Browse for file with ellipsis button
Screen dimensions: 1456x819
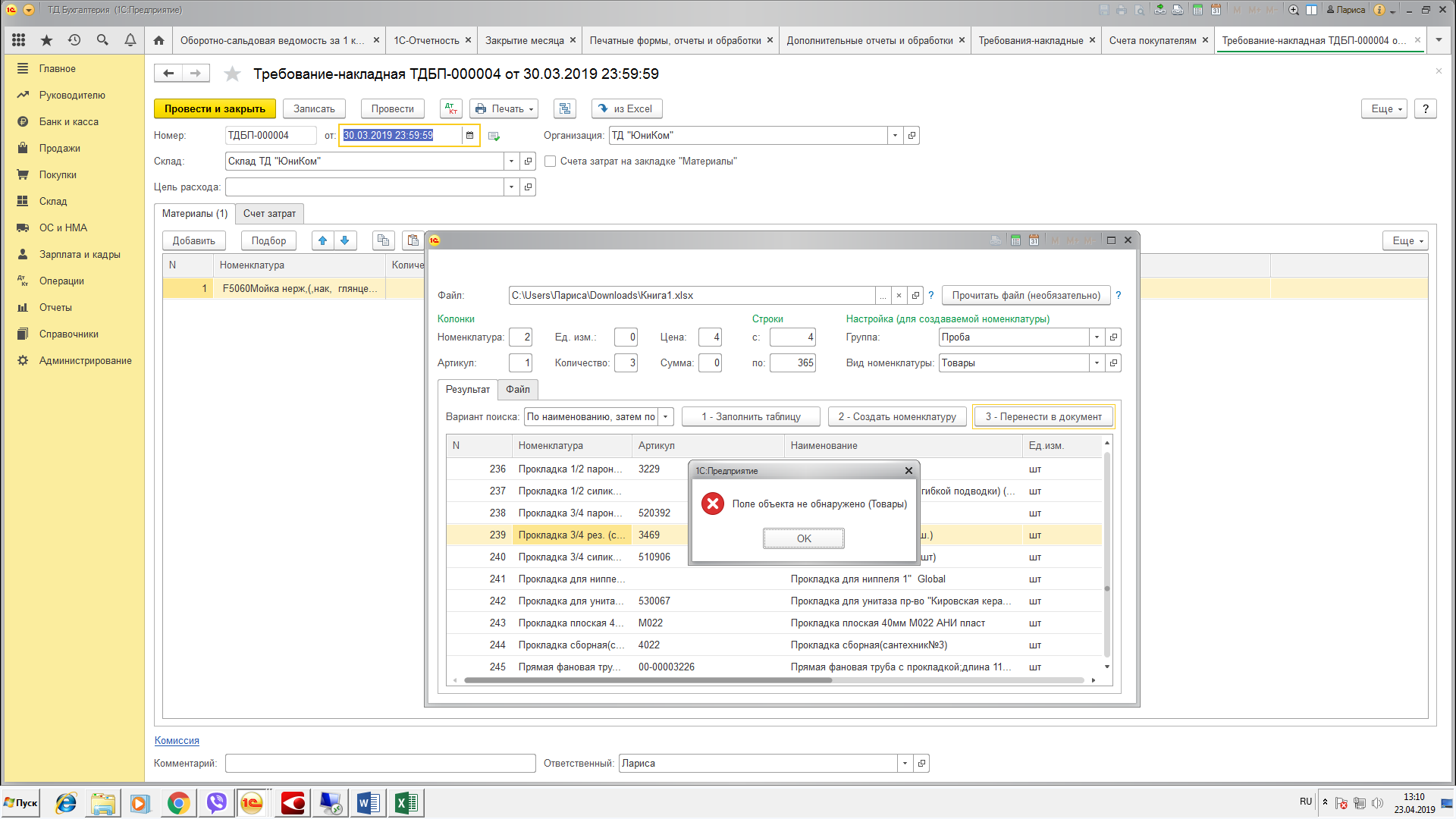[x=883, y=296]
